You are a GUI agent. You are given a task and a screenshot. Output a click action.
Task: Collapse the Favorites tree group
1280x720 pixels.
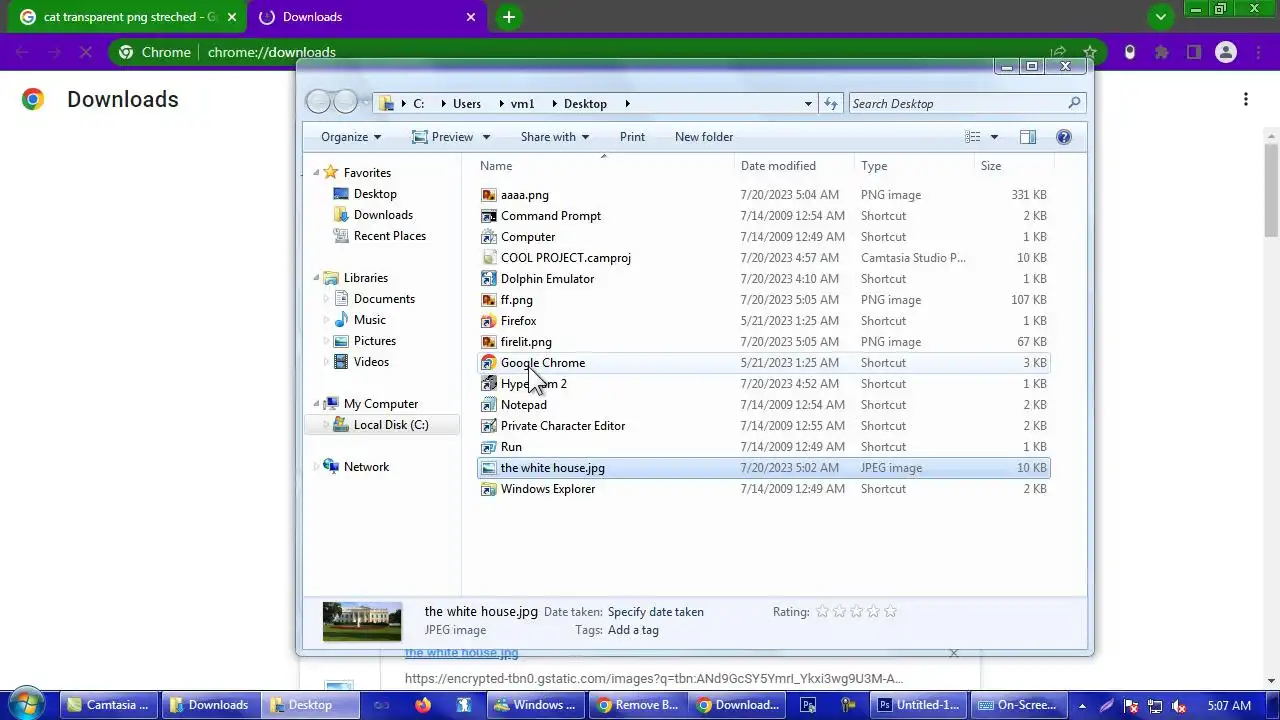pos(316,173)
